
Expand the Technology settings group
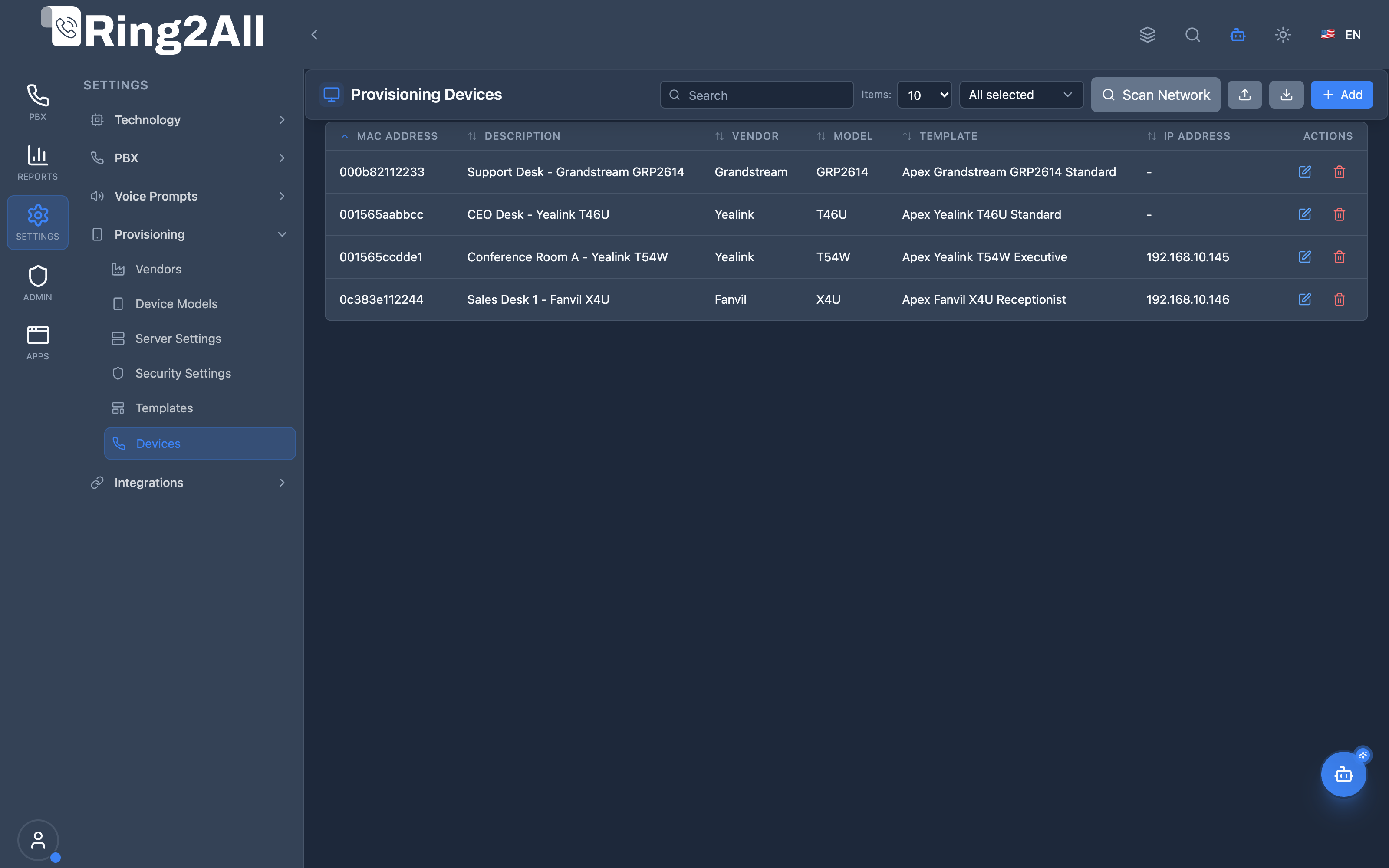click(x=188, y=119)
